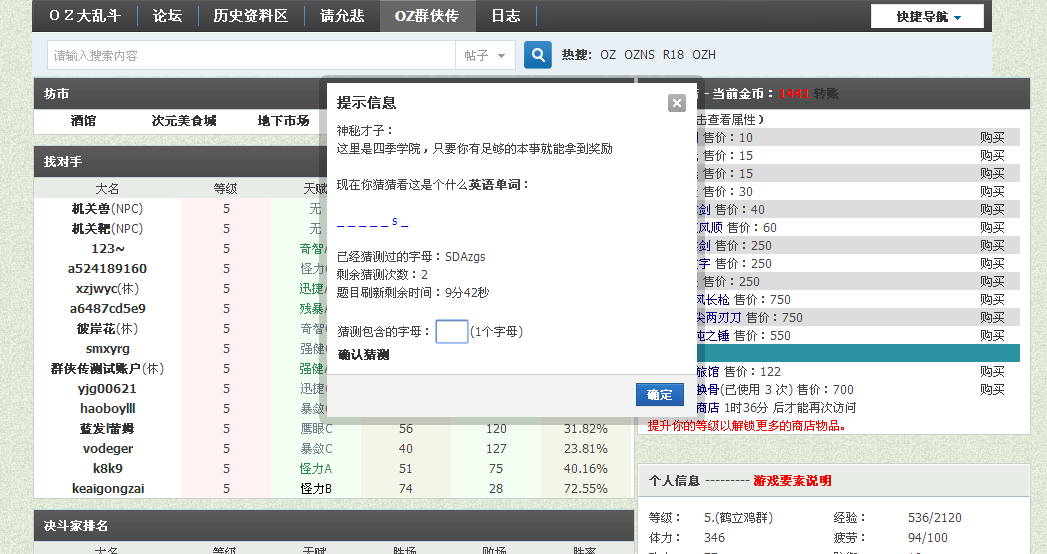This screenshot has width=1047, height=554.
Task: Click 购买 for item priced 10
Action: 992,137
